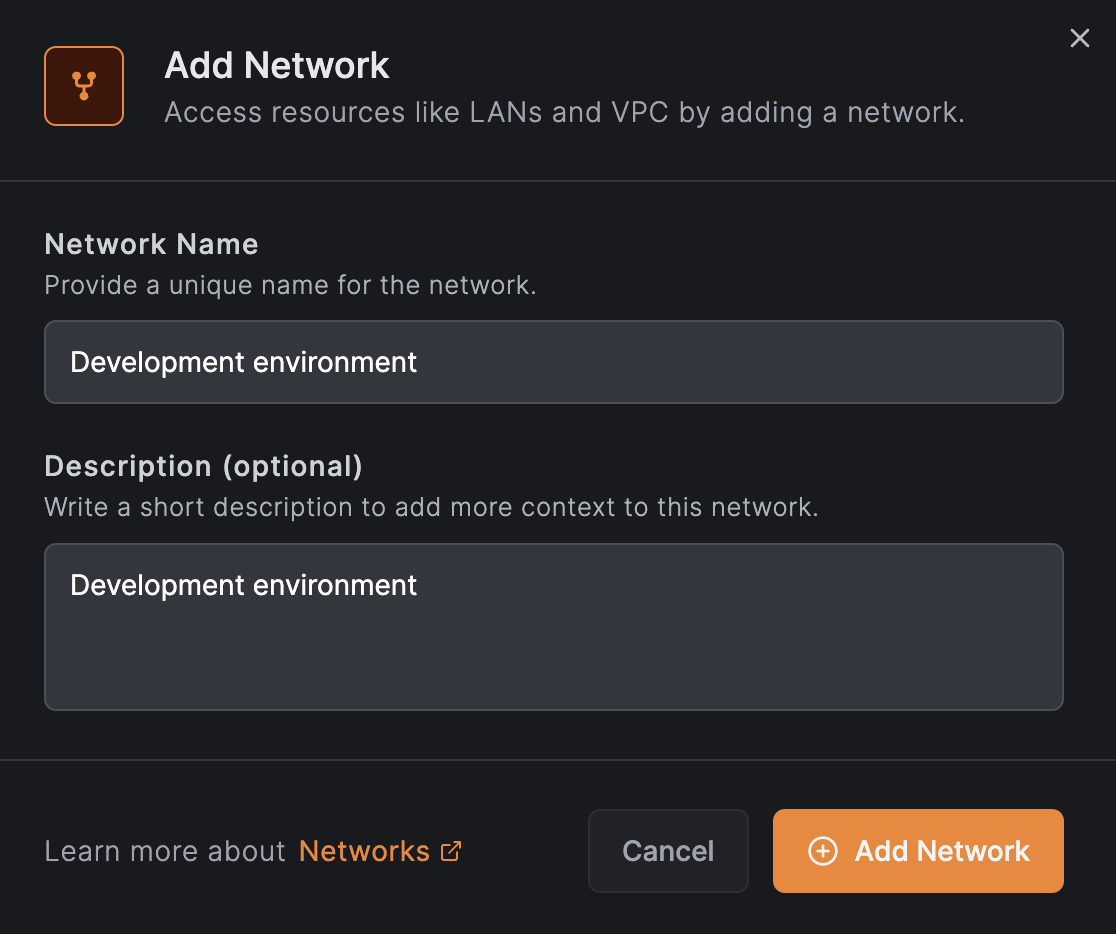Click the orange network branch icon

point(84,86)
